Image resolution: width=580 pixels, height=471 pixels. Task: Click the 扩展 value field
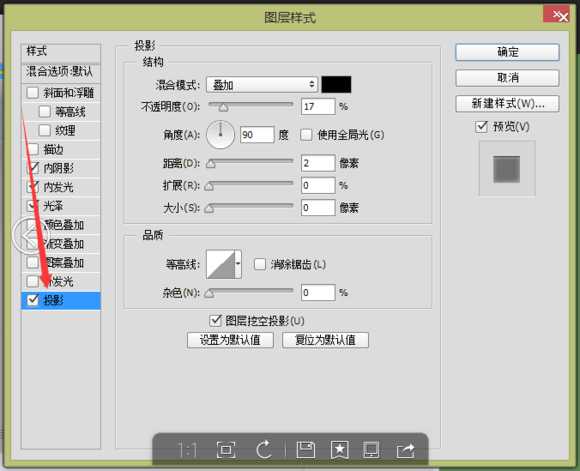(318, 185)
